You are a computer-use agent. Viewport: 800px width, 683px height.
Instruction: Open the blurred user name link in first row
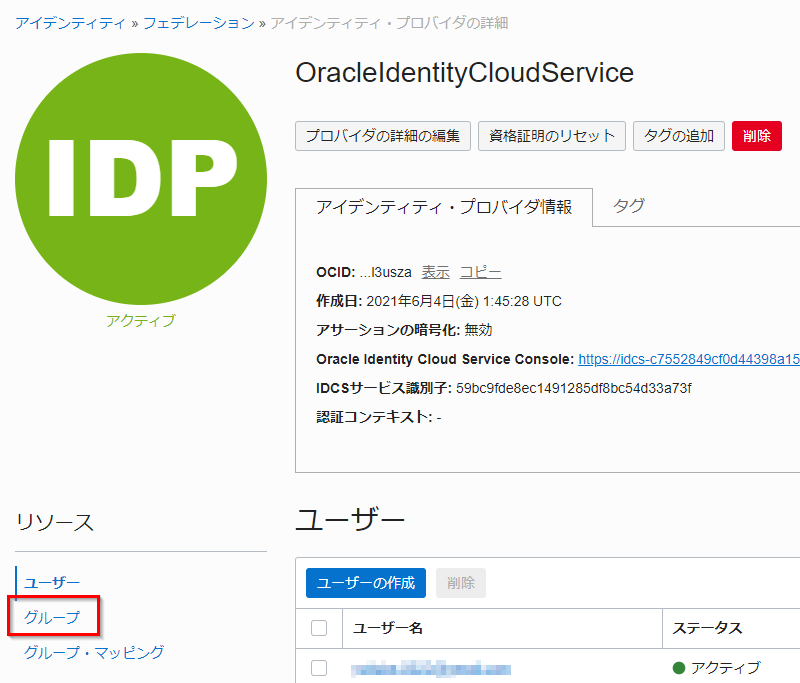click(x=431, y=669)
